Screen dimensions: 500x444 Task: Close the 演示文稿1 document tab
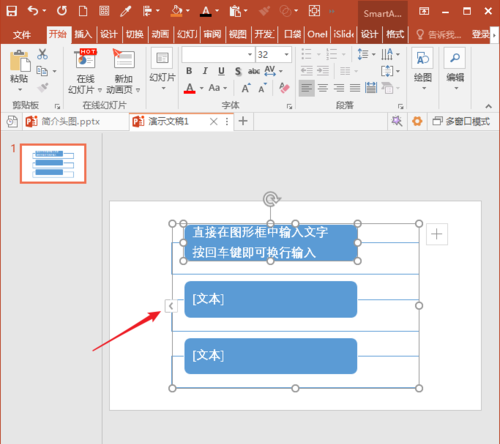pos(214,121)
